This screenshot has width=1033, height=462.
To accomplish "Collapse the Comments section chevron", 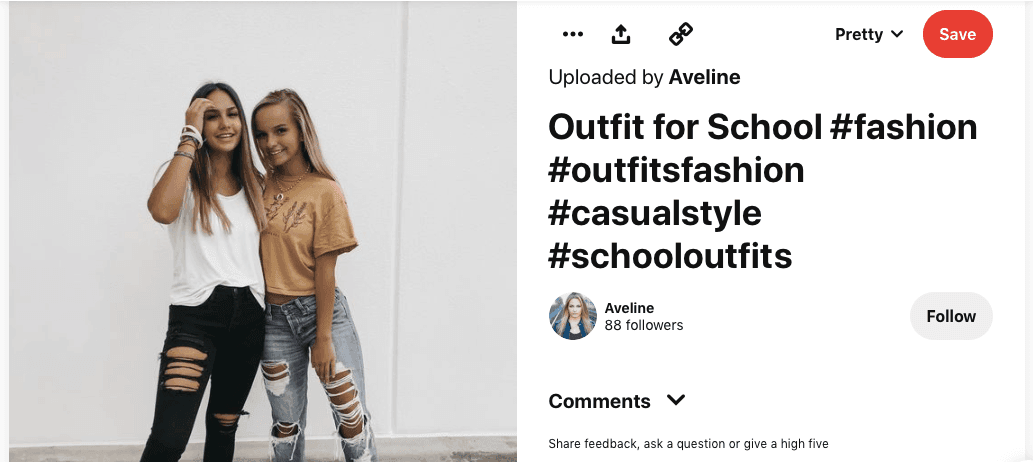I will point(676,400).
